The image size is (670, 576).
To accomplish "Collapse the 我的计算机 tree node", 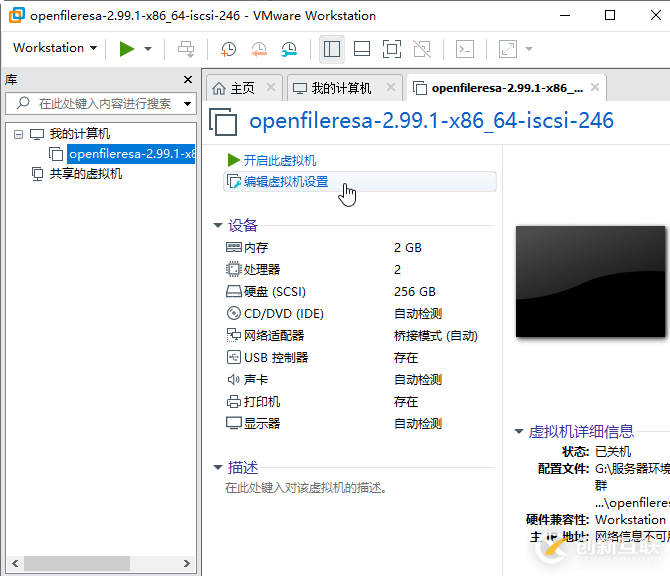I will tap(18, 134).
